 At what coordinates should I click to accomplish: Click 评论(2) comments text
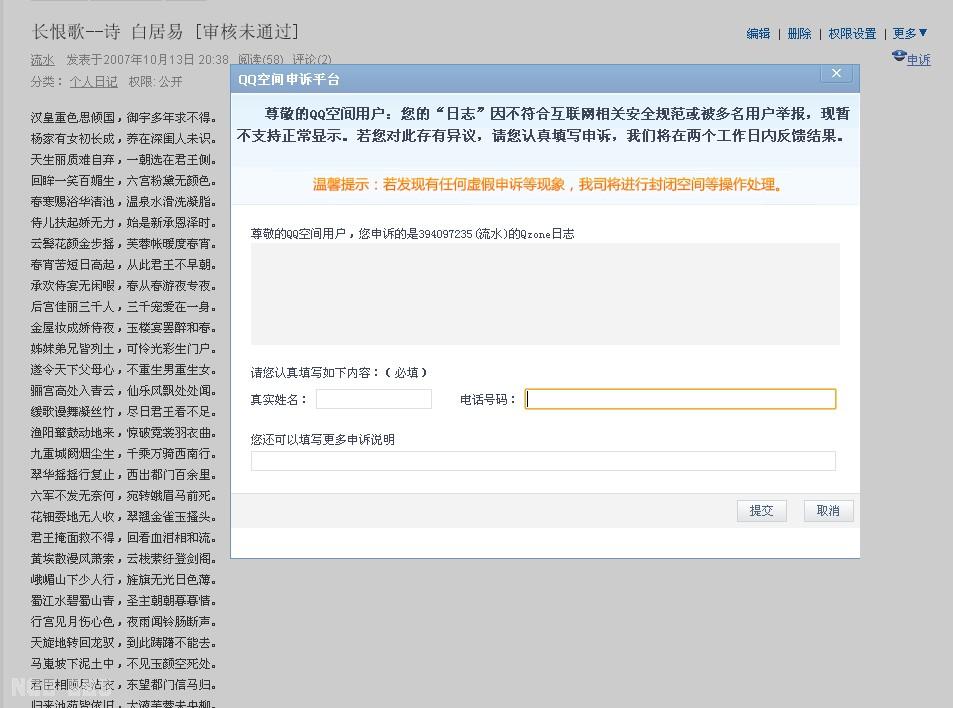[x=312, y=60]
